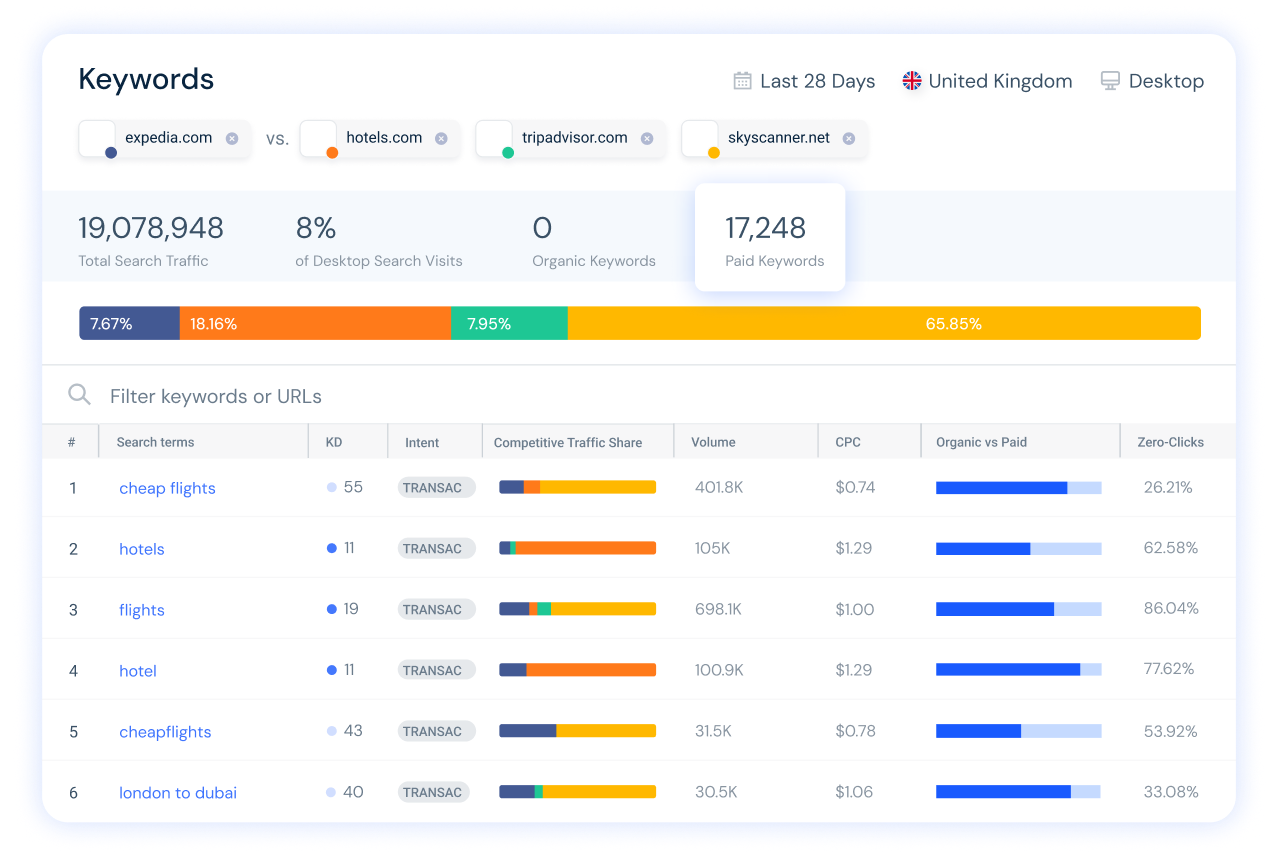Click the $0.74 CPC value
This screenshot has height=856, width=1280.
click(855, 487)
